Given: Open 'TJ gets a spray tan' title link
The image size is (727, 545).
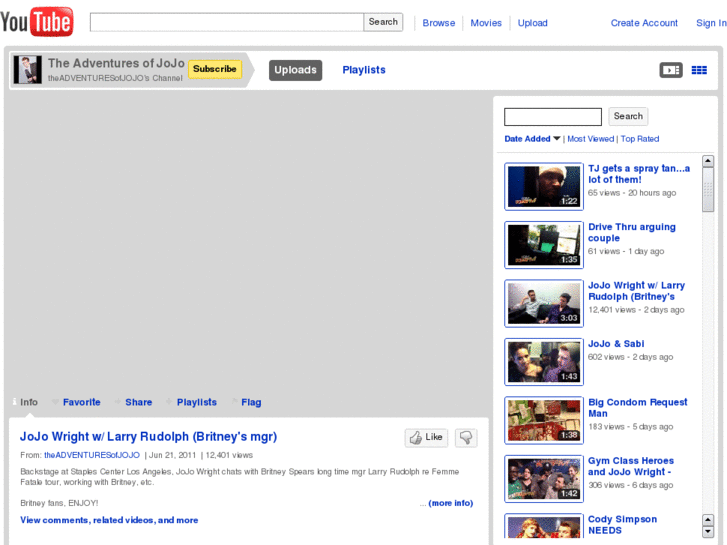Looking at the screenshot, I should click(x=639, y=174).
